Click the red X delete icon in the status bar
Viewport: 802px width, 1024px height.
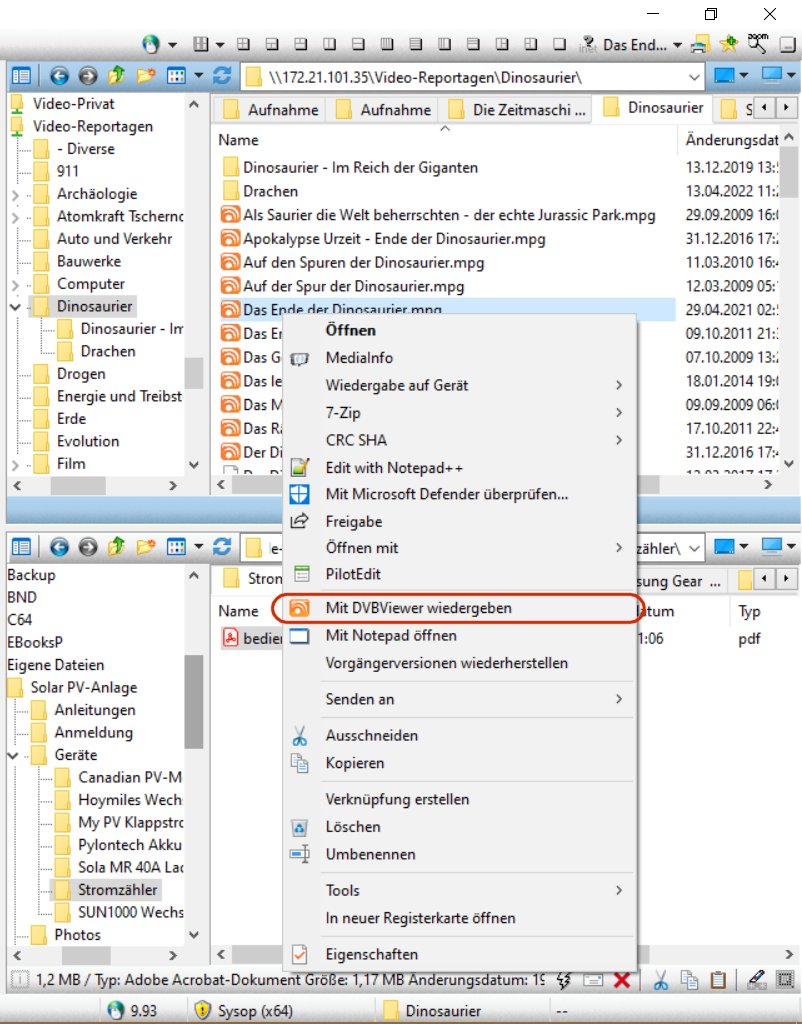coord(621,980)
